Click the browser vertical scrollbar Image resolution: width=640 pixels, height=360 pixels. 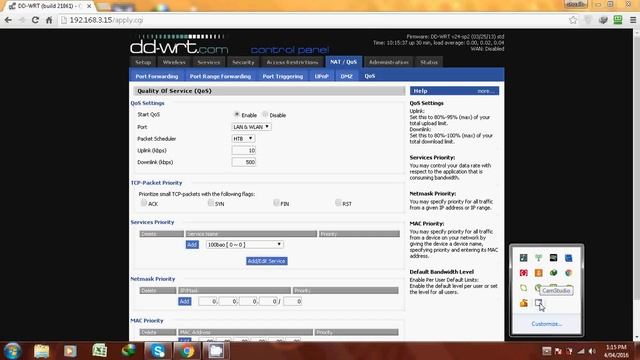pyautogui.click(x=636, y=184)
